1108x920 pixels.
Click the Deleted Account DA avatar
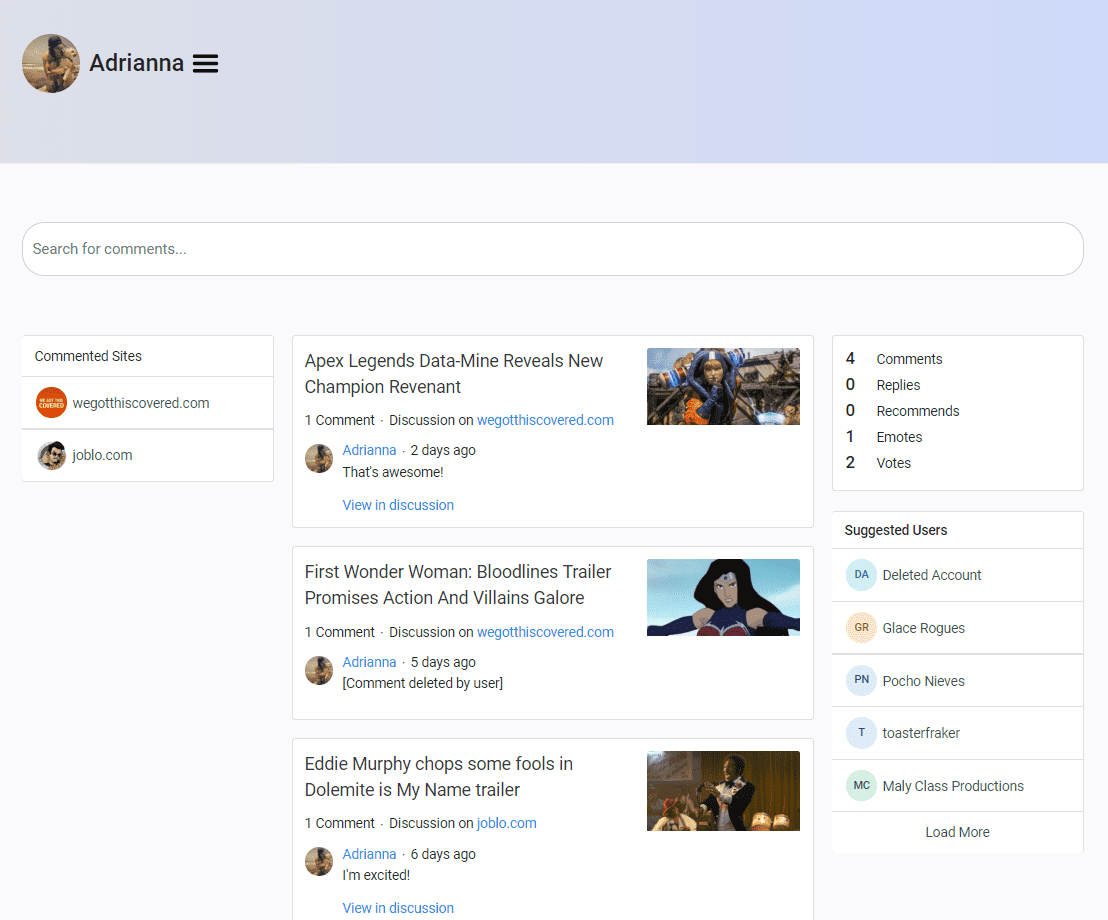861,575
